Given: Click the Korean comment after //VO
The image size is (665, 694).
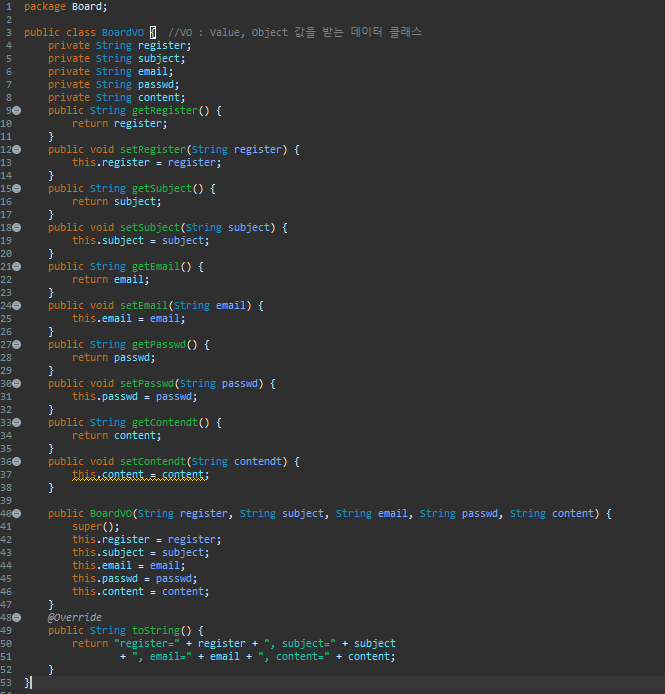Looking at the screenshot, I should coord(358,32).
